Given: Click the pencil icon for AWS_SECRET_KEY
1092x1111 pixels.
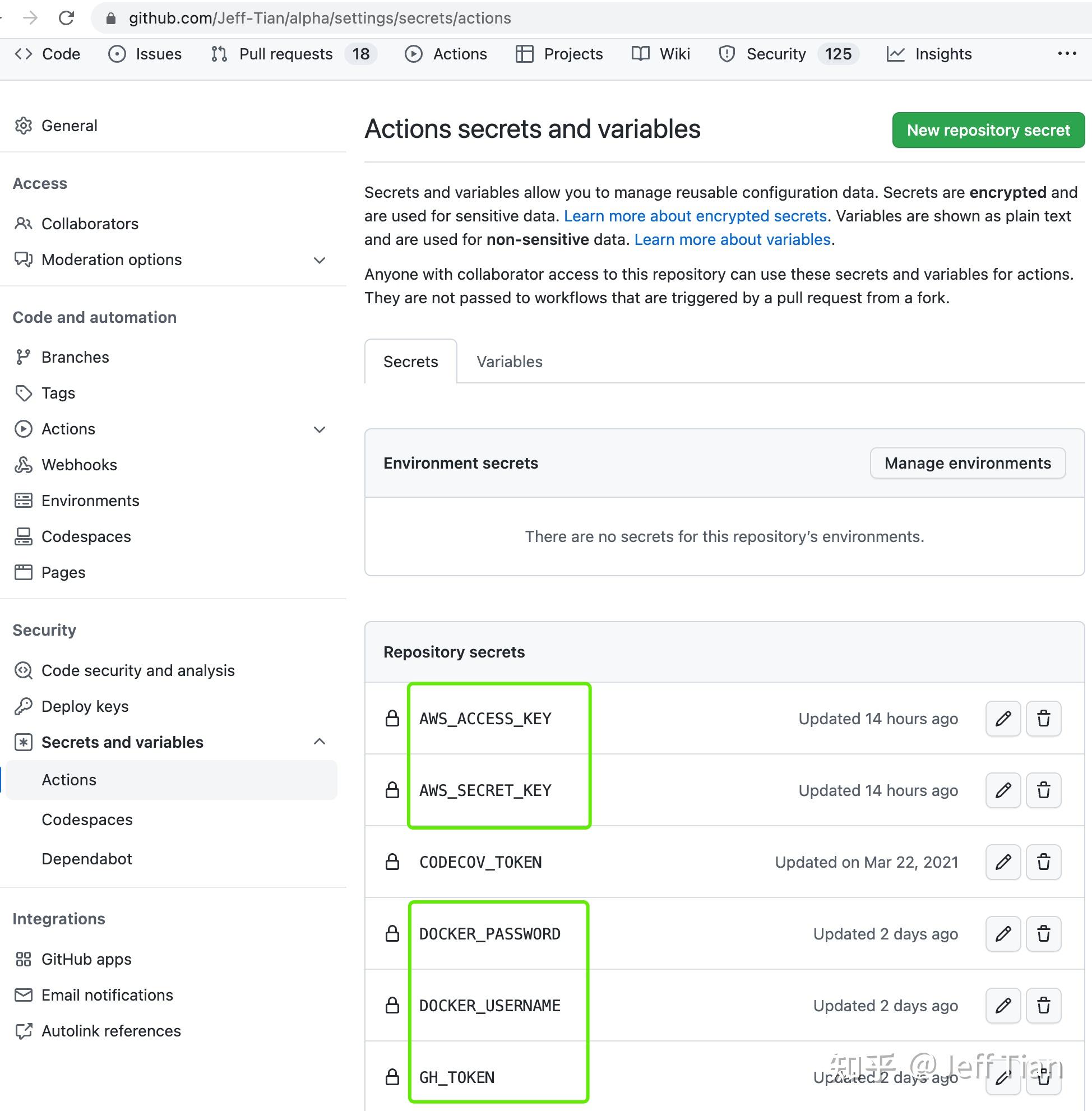Looking at the screenshot, I should coord(1002,790).
